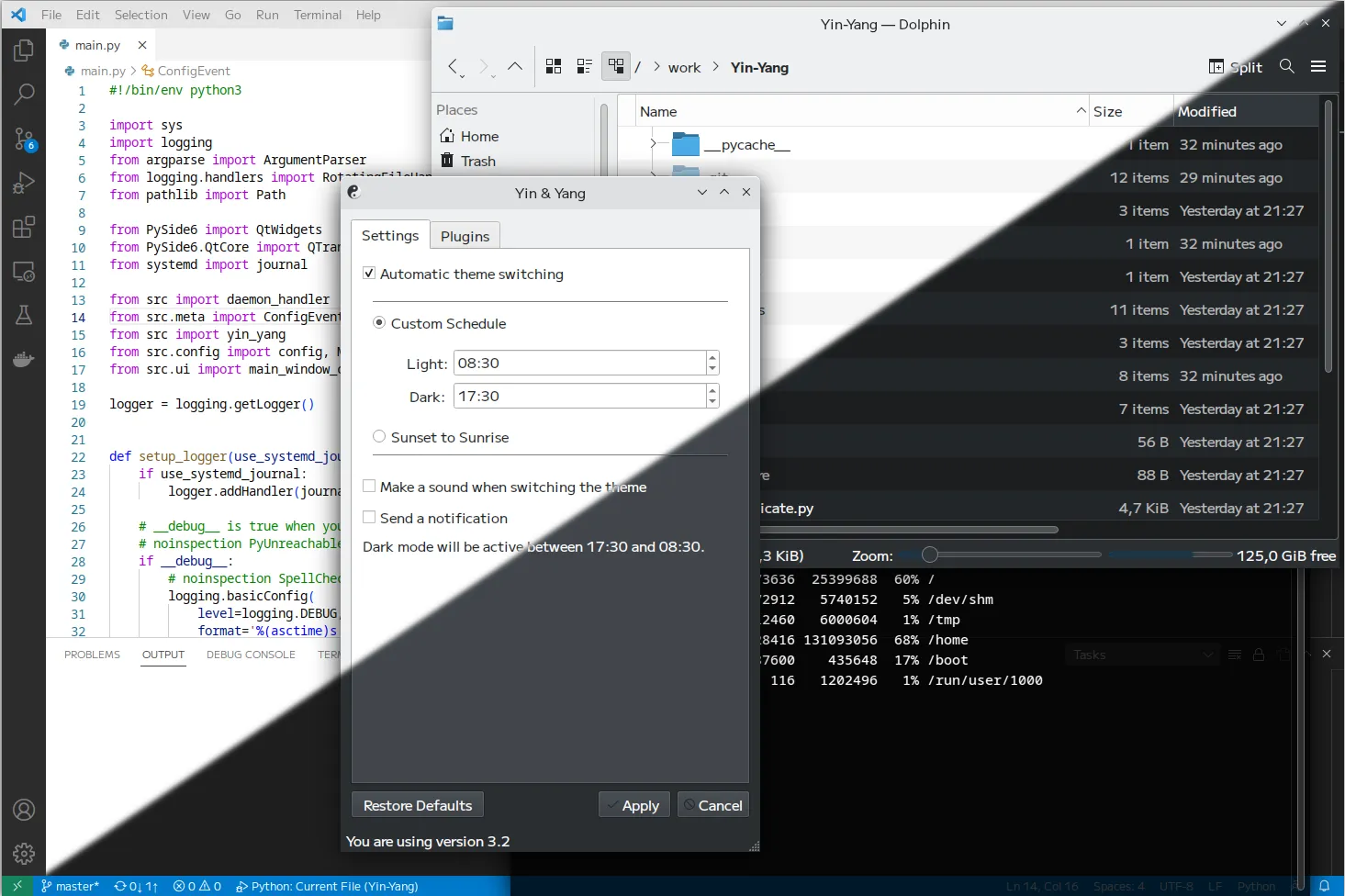Viewport: 1345px width, 896px height.
Task: Open the Terminal menu in VS Code
Action: [x=318, y=15]
